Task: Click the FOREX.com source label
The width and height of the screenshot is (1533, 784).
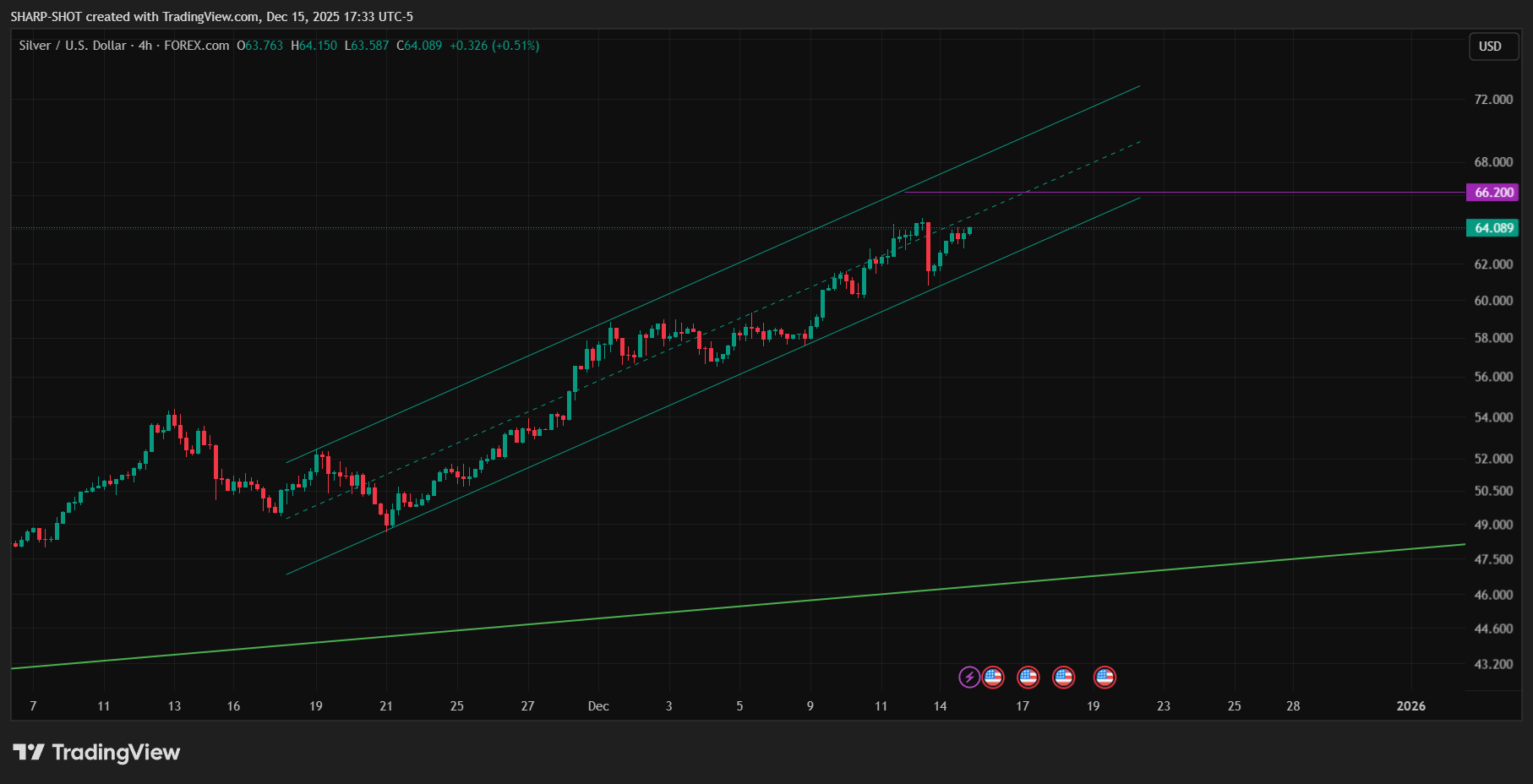Action: tap(196, 46)
